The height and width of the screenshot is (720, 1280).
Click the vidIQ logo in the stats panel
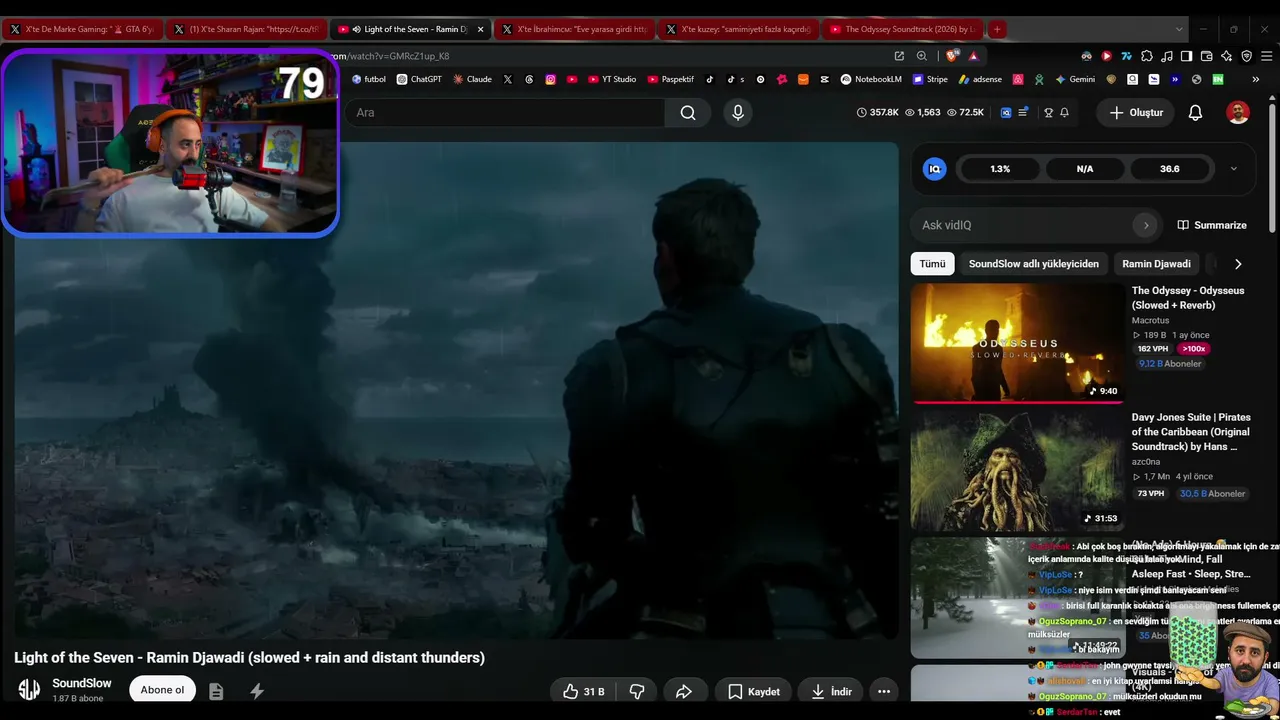935,169
